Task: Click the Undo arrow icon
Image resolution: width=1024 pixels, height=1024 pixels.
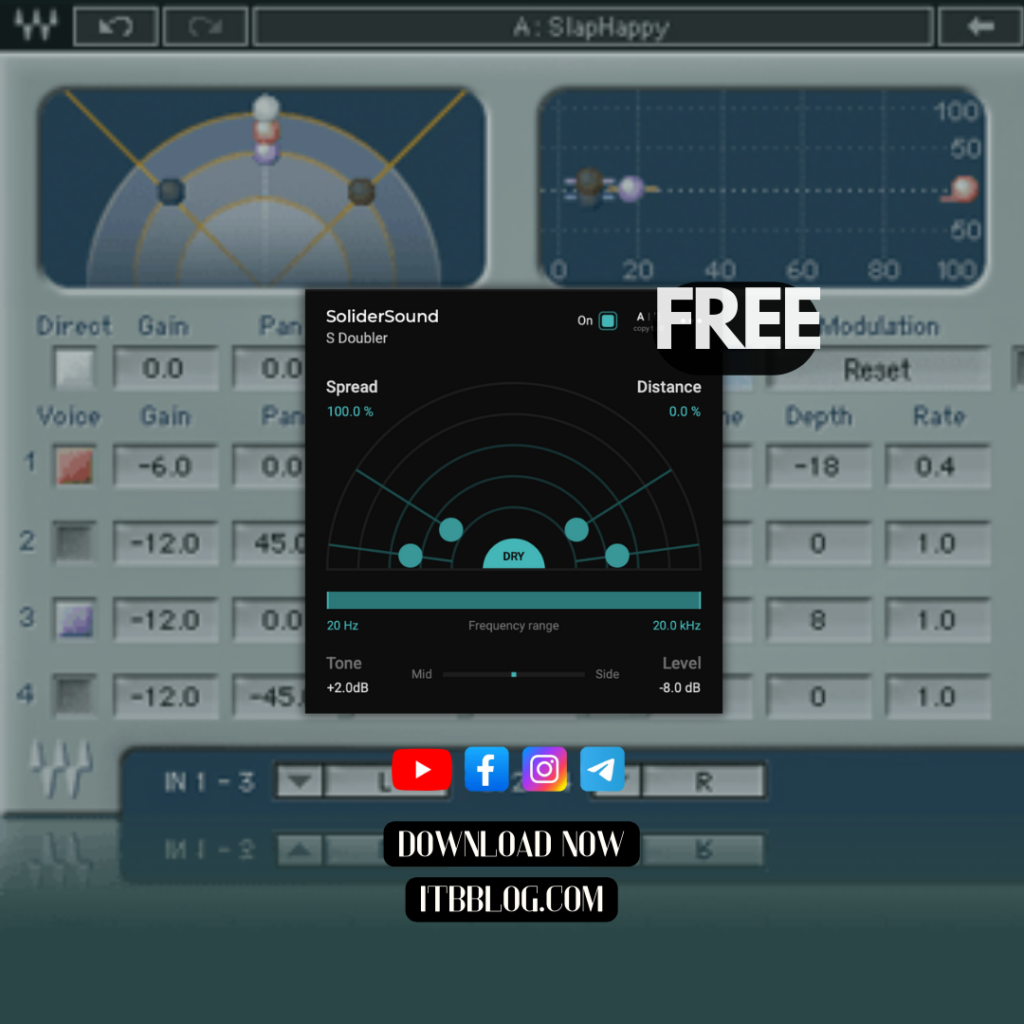Action: 115,26
